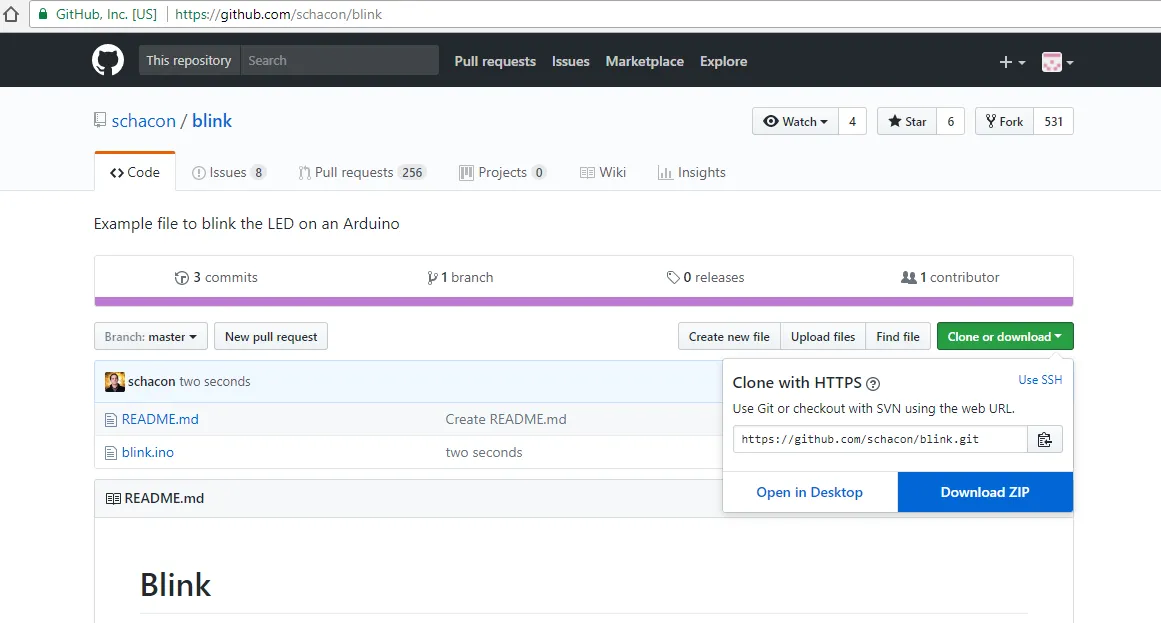Image resolution: width=1161 pixels, height=623 pixels.
Task: Focus the Search input field
Action: (x=339, y=61)
